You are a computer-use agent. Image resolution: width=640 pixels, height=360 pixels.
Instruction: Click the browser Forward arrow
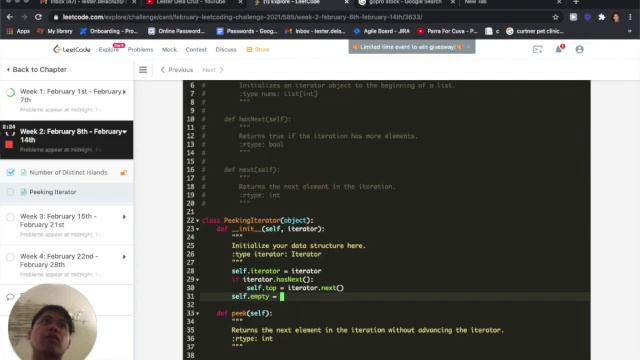tap(24, 17)
